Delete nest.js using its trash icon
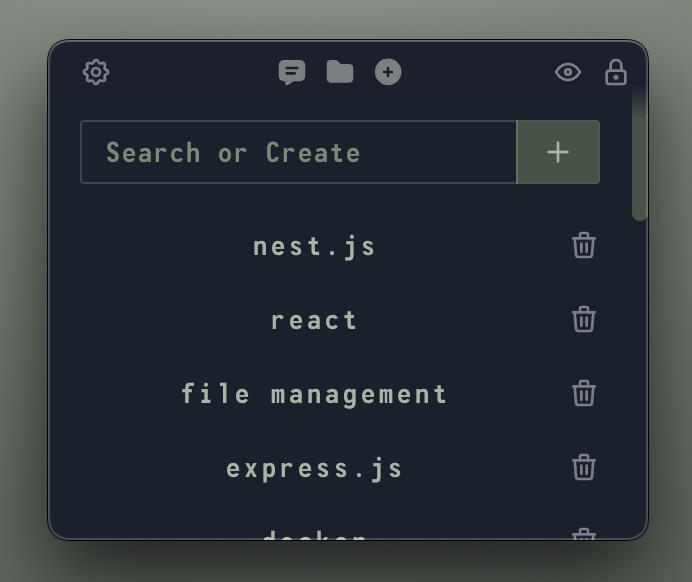Image resolution: width=692 pixels, height=582 pixels. click(x=584, y=245)
